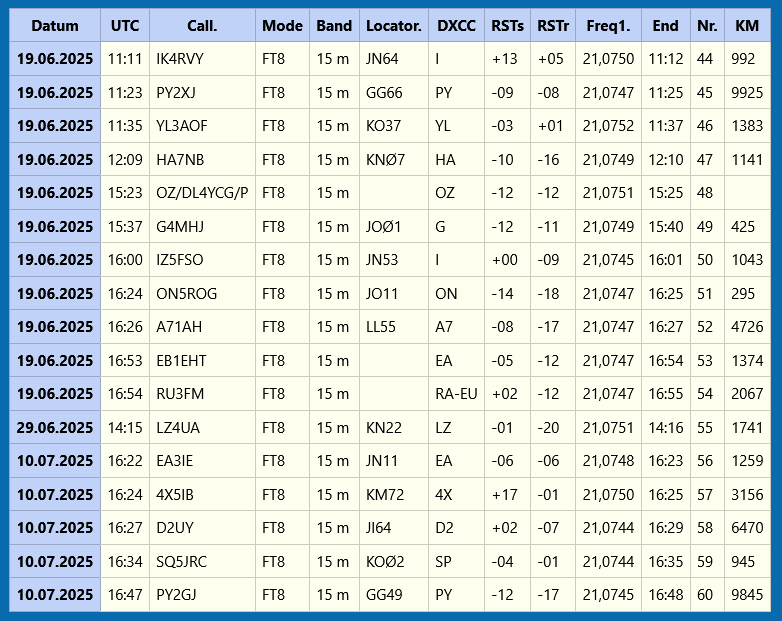
Task: Click distance value 9925
Action: 747,93
